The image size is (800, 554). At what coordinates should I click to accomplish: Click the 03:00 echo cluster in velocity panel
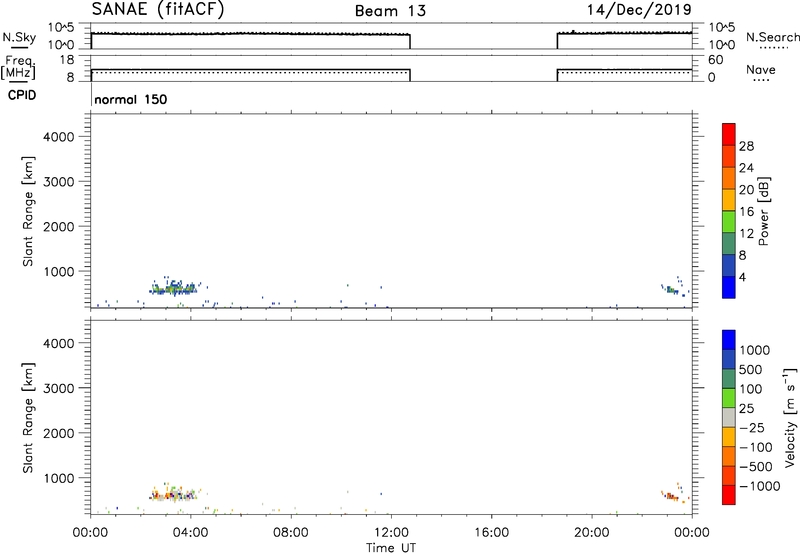(x=174, y=494)
